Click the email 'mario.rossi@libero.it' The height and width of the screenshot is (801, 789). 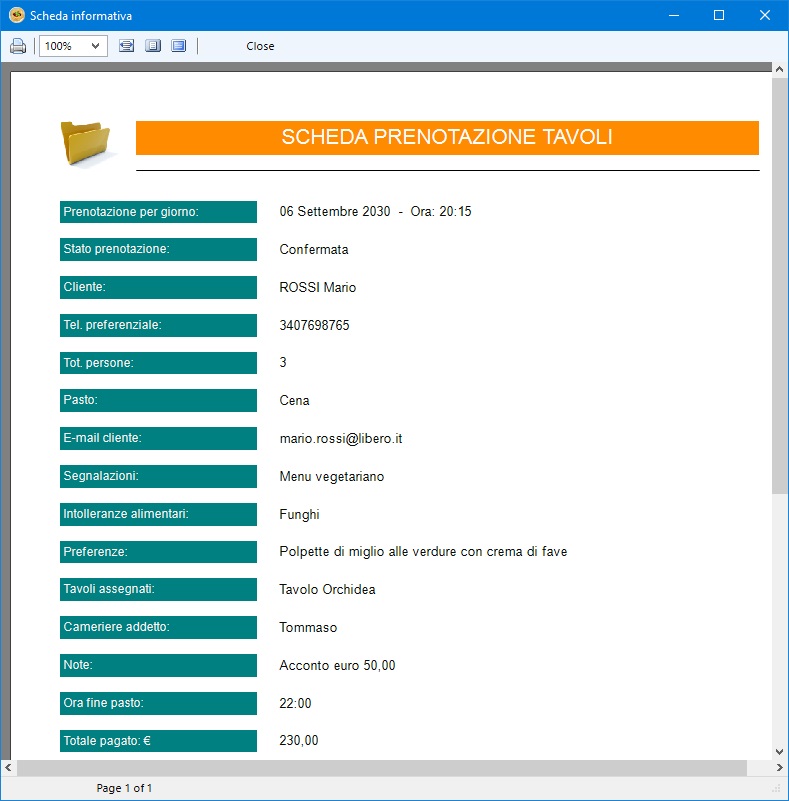341,439
